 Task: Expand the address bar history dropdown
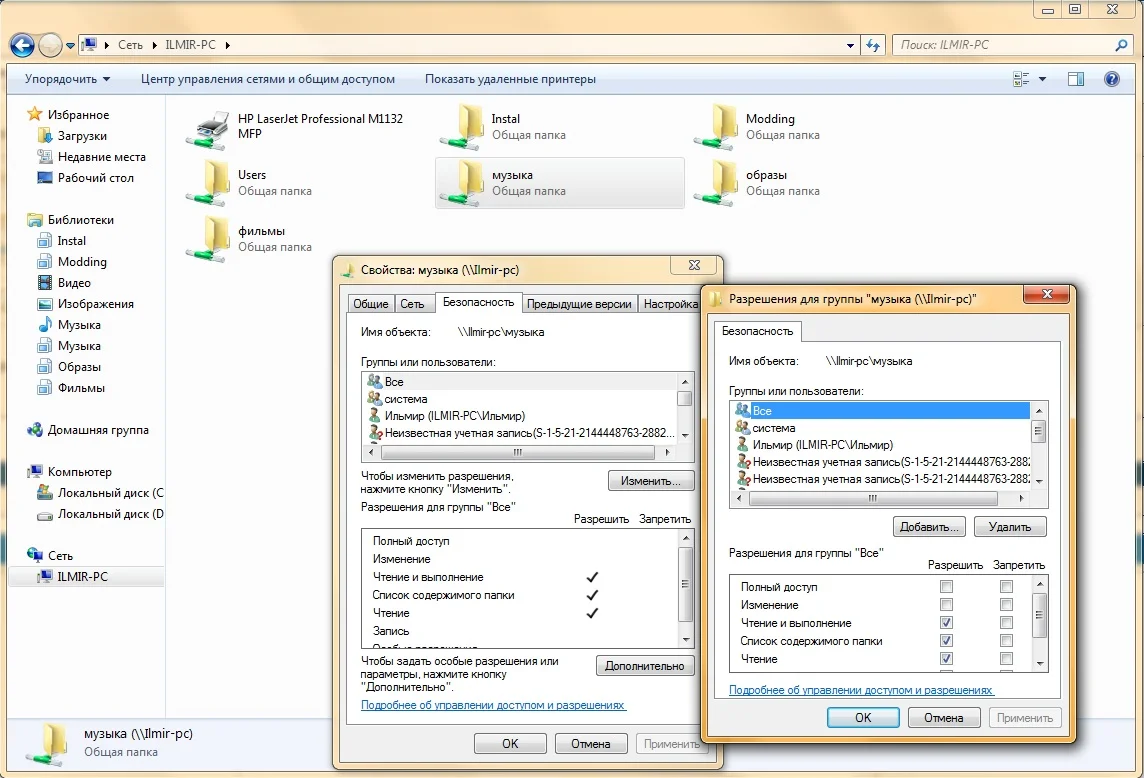[850, 45]
